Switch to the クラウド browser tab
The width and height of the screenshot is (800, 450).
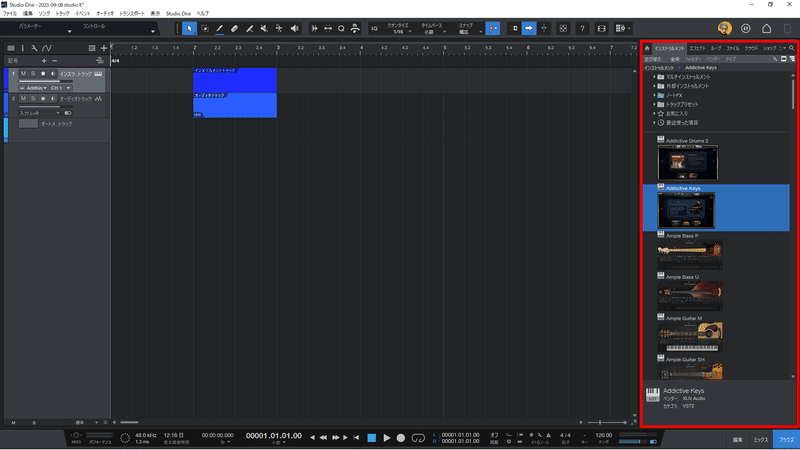point(751,48)
